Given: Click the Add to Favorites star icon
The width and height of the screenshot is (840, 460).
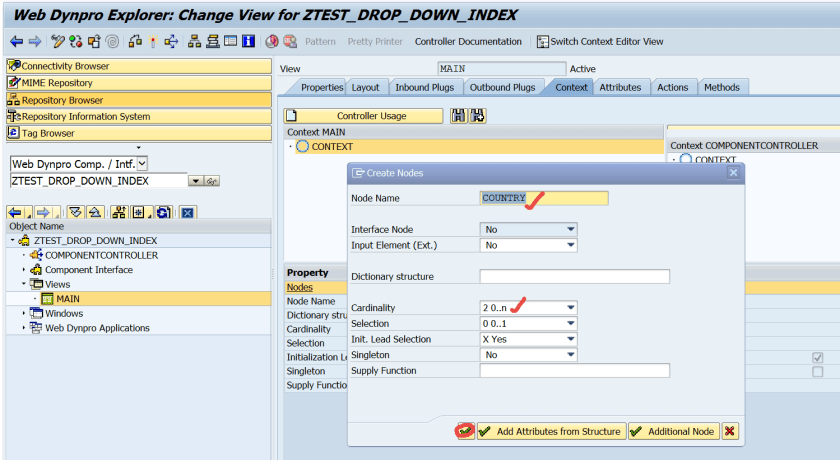Looking at the screenshot, I should pos(138,213).
